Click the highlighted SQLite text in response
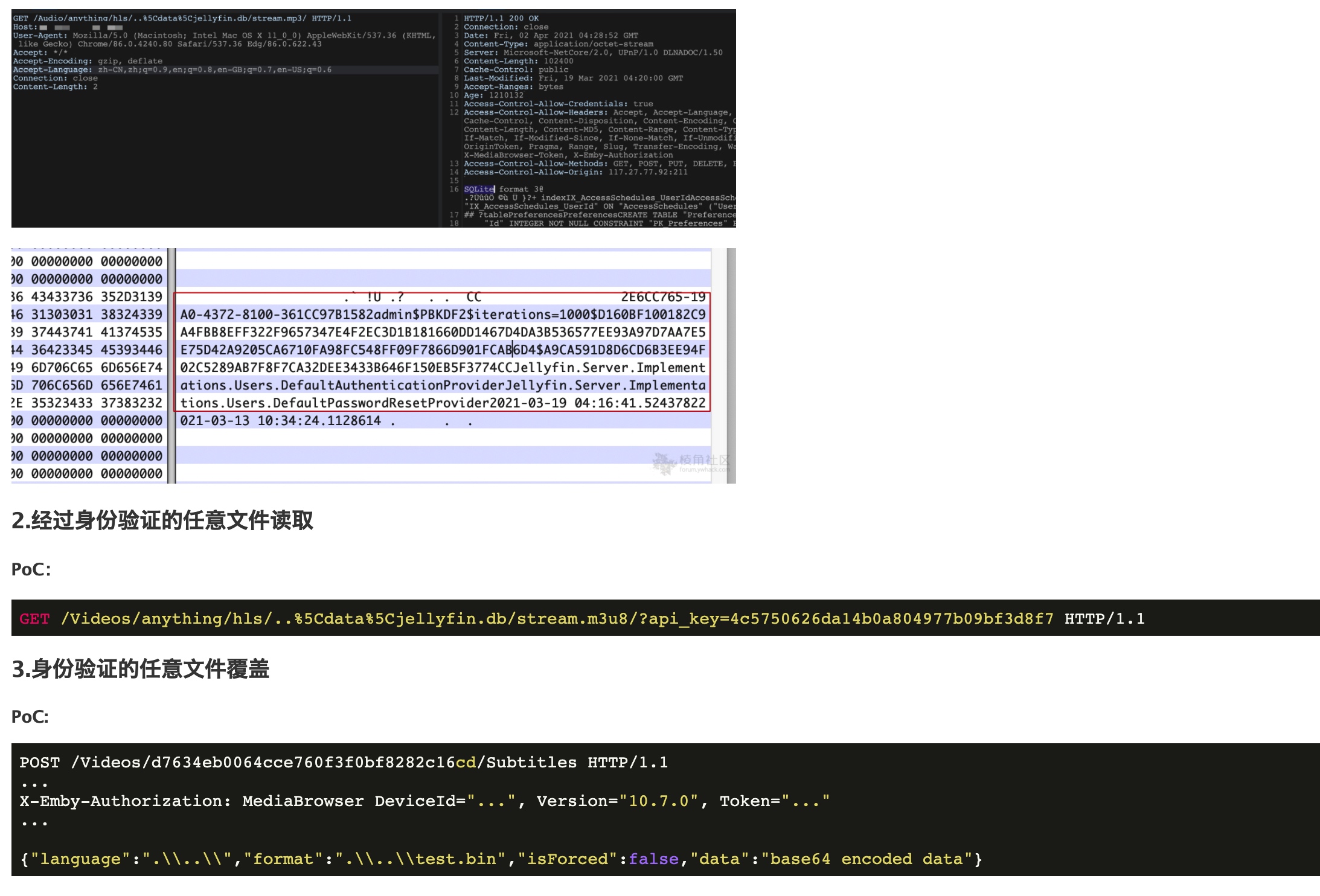This screenshot has height=896, width=1320. pos(479,189)
